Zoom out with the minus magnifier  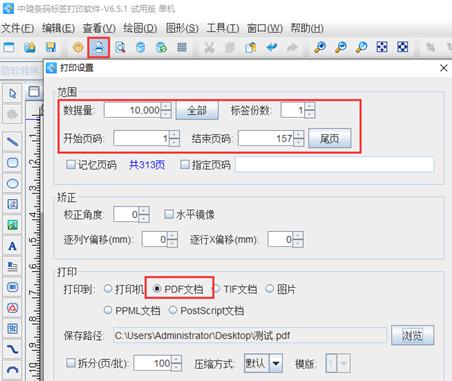tap(341, 47)
